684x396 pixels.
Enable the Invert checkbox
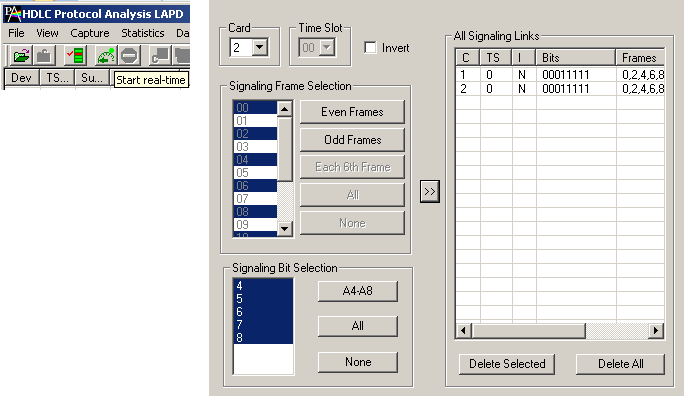370,48
